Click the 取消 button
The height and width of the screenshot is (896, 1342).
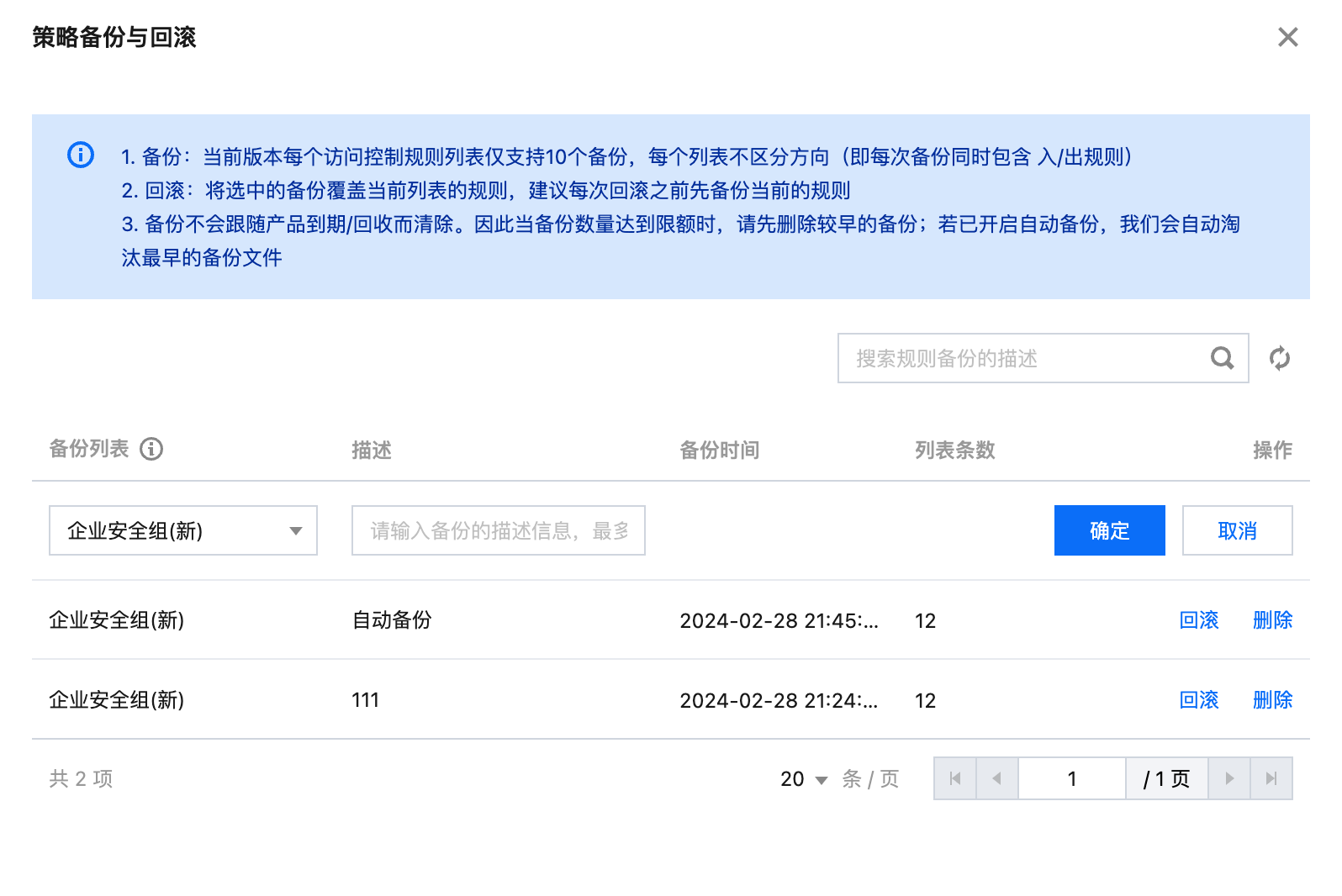(1237, 530)
